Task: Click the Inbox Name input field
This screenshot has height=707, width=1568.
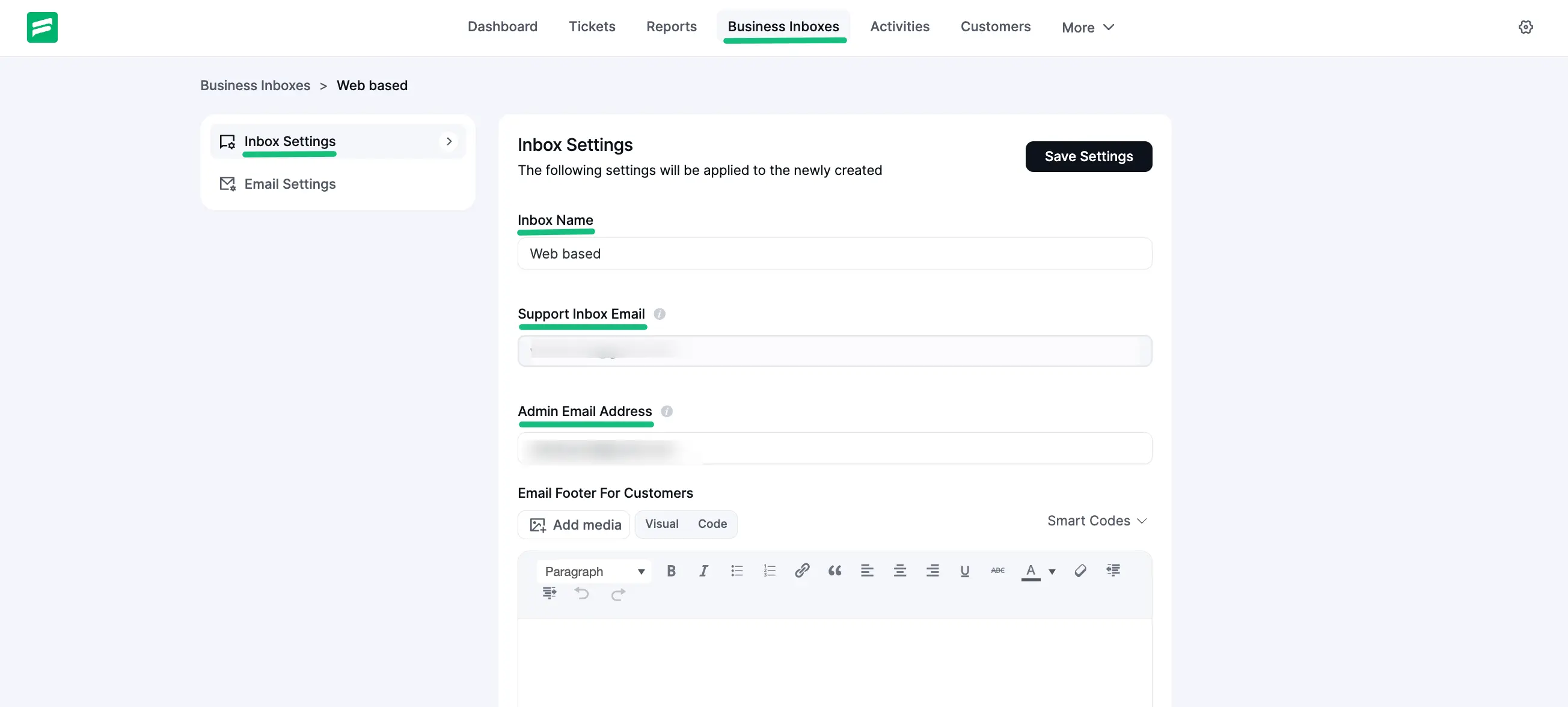Action: [834, 254]
